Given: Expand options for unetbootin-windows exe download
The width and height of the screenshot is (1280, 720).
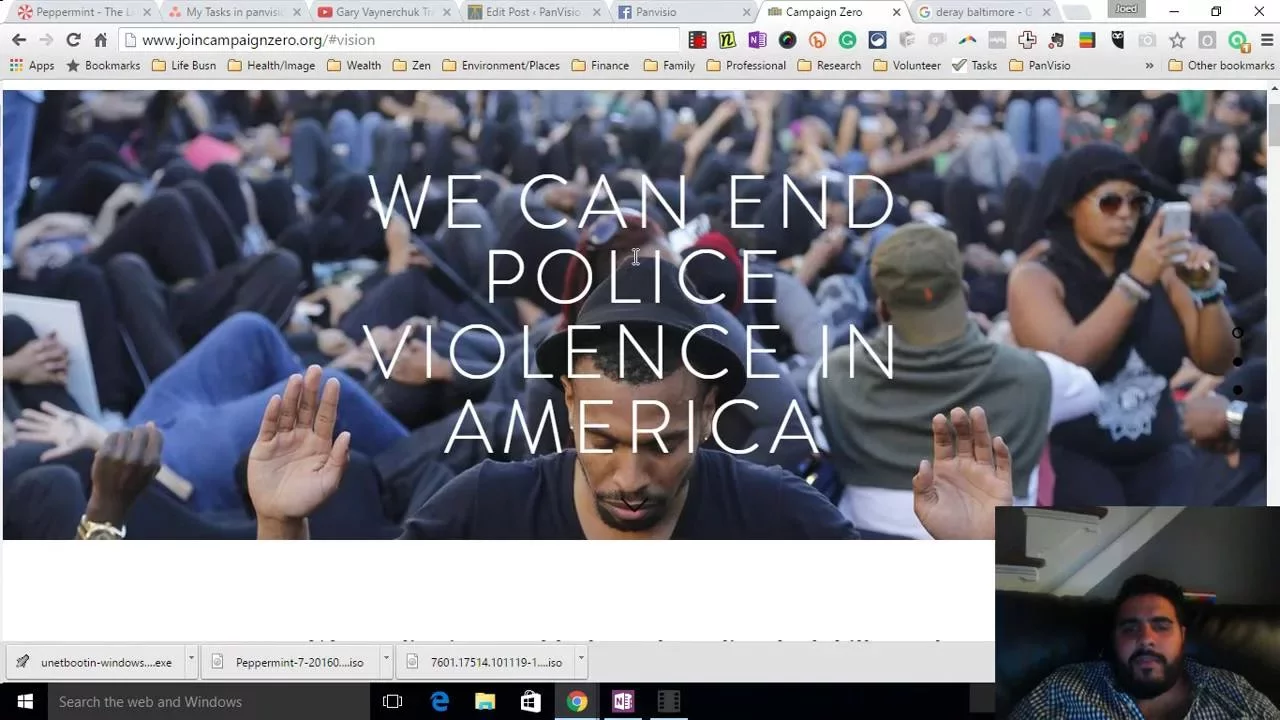Looking at the screenshot, I should coord(192,661).
